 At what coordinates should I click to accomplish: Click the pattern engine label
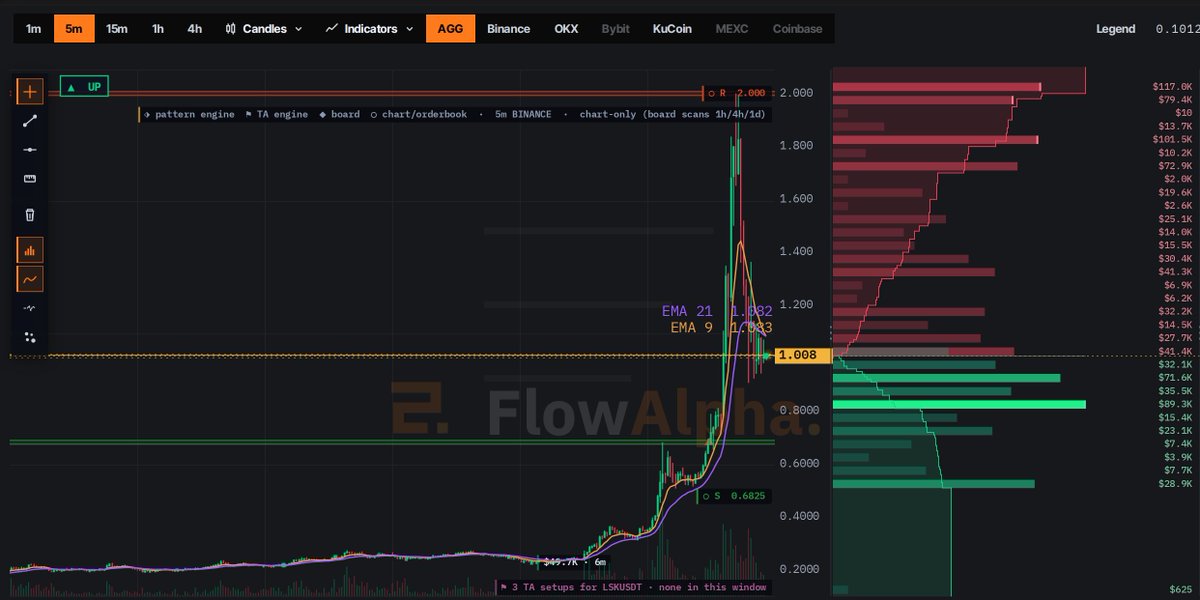click(x=189, y=115)
